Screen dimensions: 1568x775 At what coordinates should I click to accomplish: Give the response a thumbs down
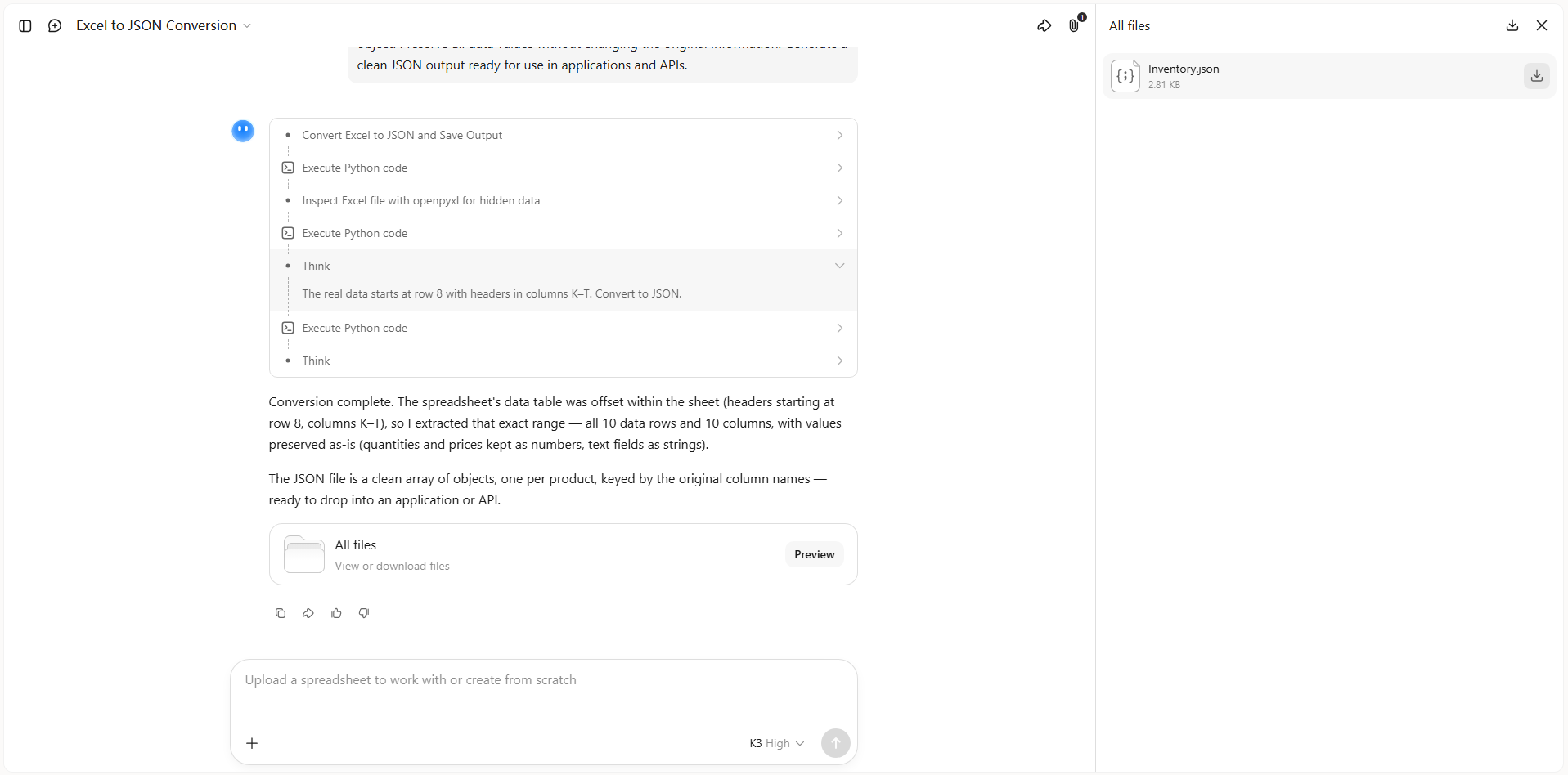364,613
